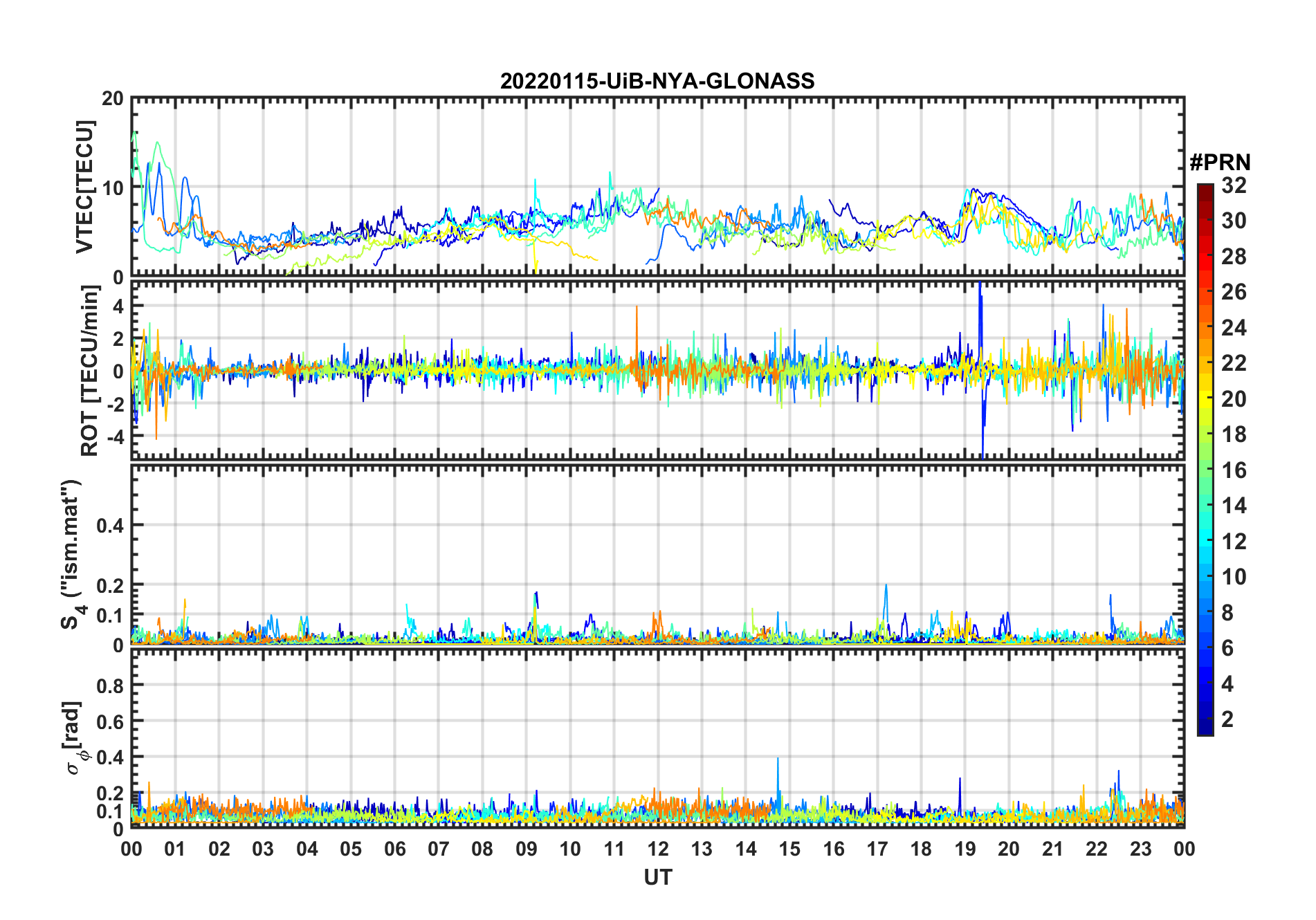This screenshot has width=1316, height=920.
Task: Click PRN colorbar tick label 4
Action: 1227,684
